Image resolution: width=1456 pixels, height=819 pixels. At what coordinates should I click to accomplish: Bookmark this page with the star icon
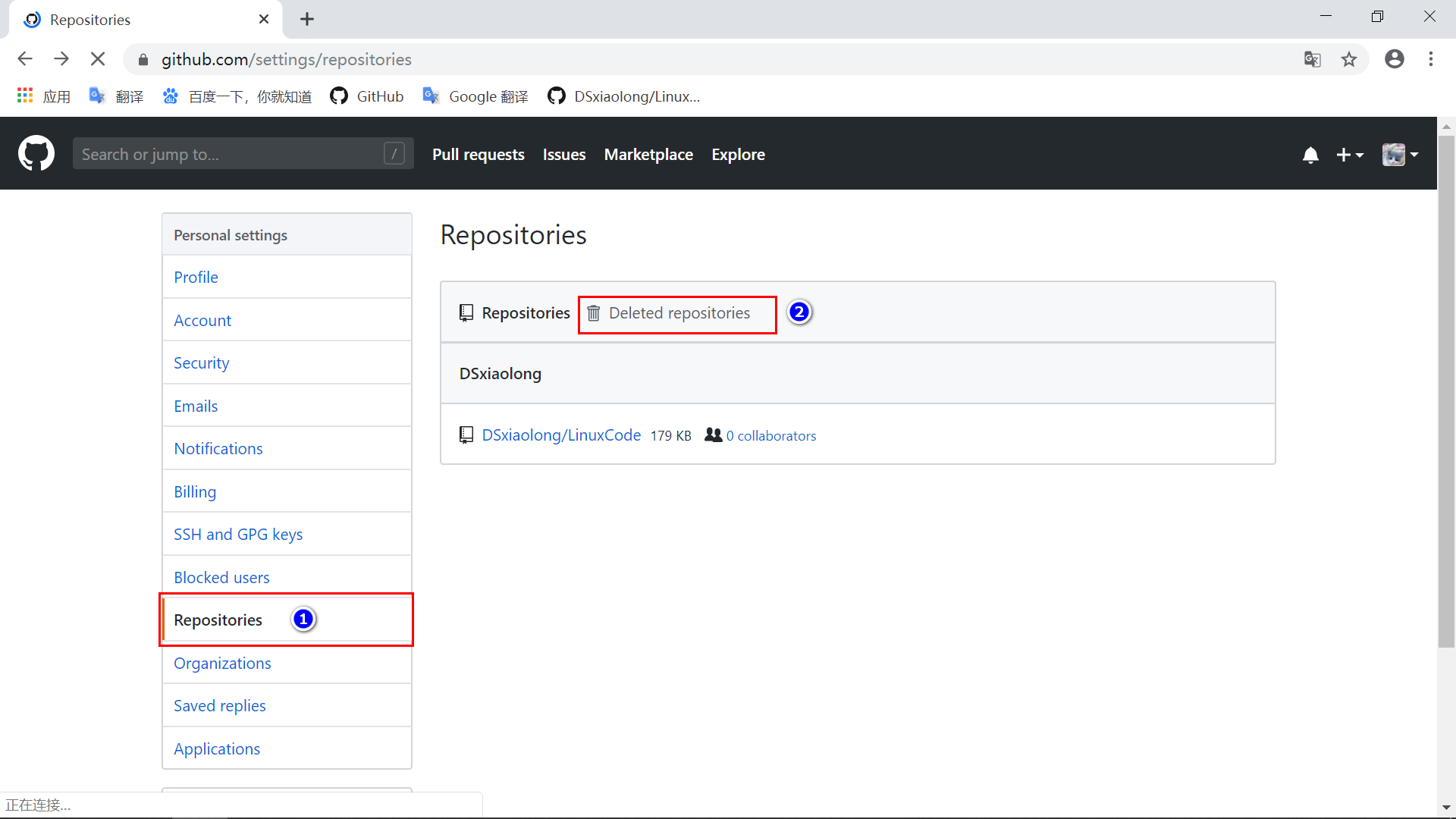[1348, 59]
